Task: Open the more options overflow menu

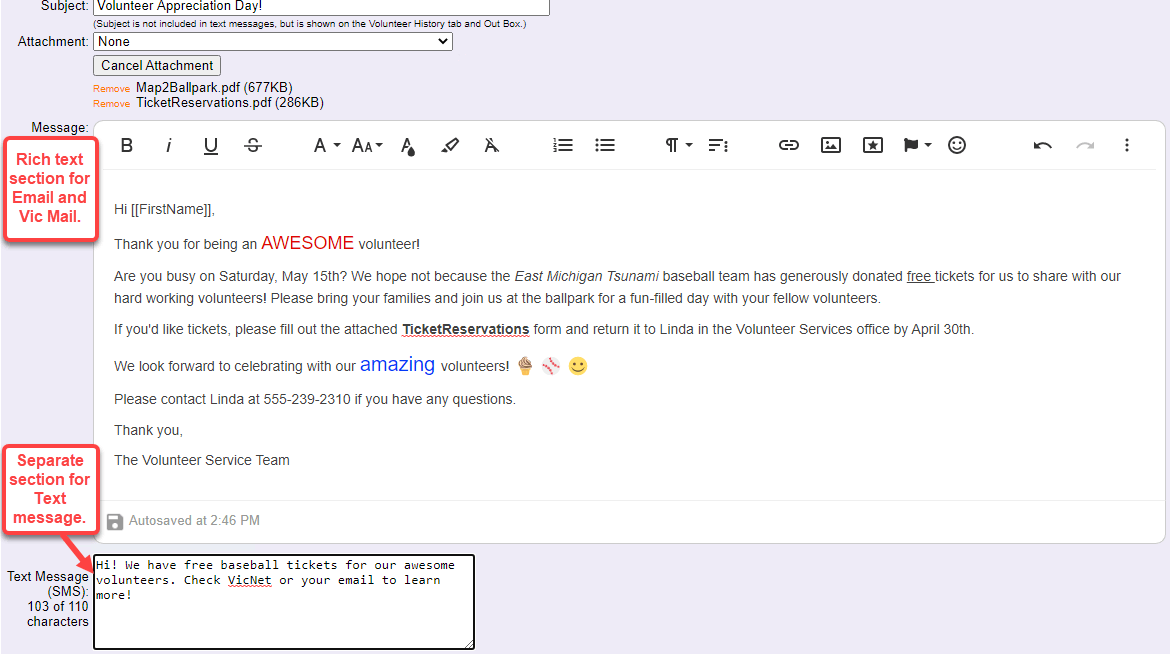Action: coord(1126,145)
